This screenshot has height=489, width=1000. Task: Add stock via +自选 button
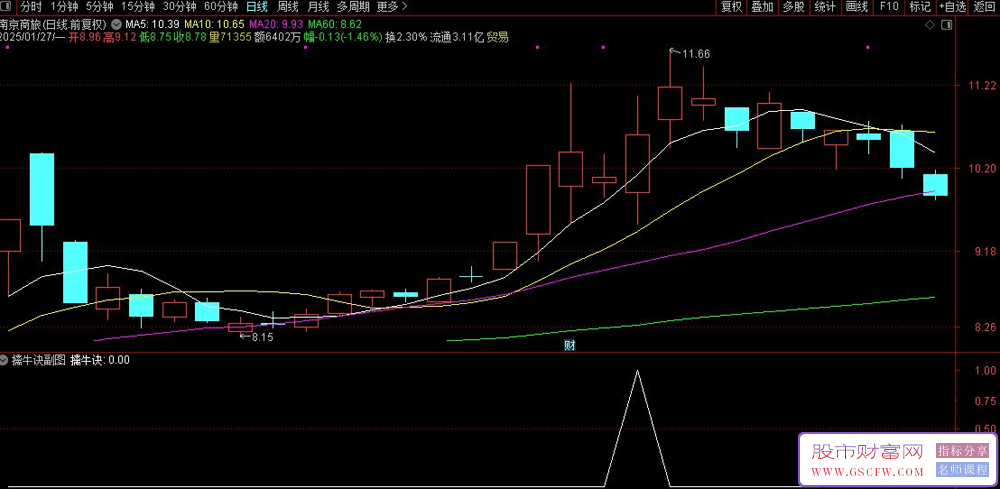coord(952,7)
